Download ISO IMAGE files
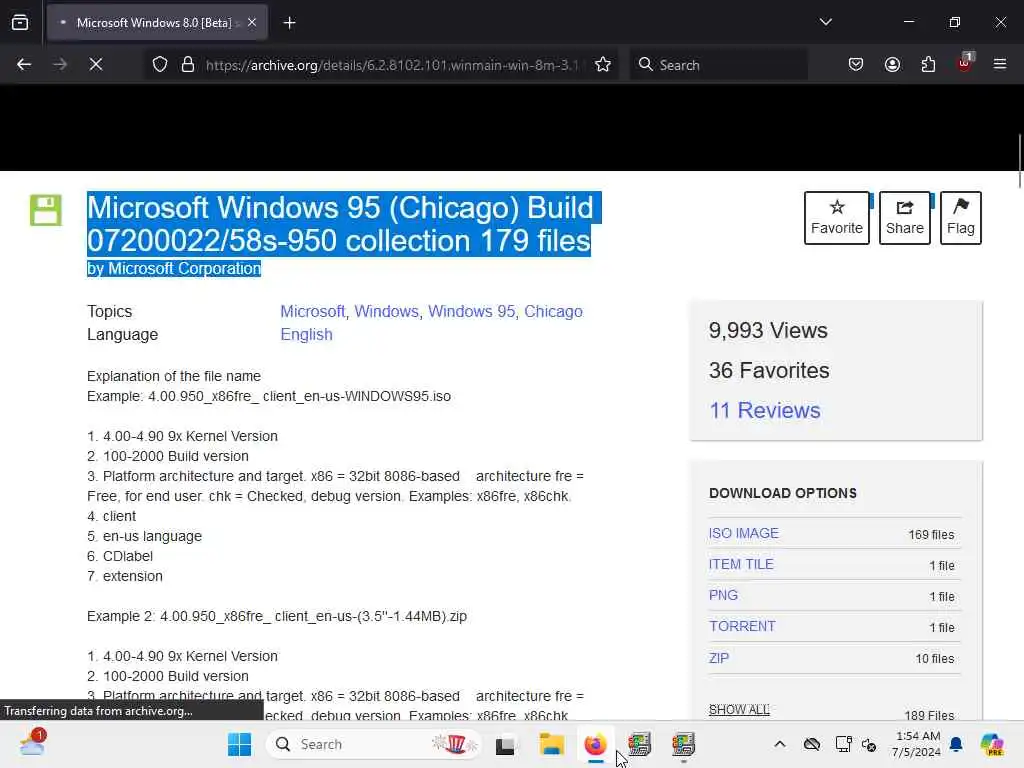Viewport: 1024px width, 768px height. click(744, 534)
